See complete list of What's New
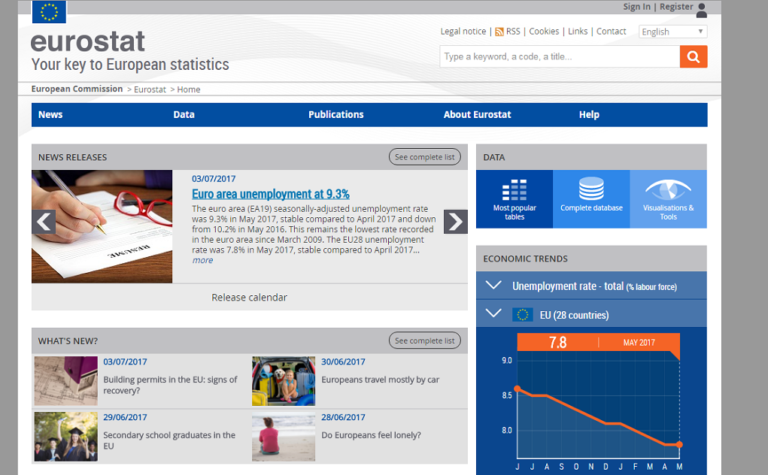 425,340
